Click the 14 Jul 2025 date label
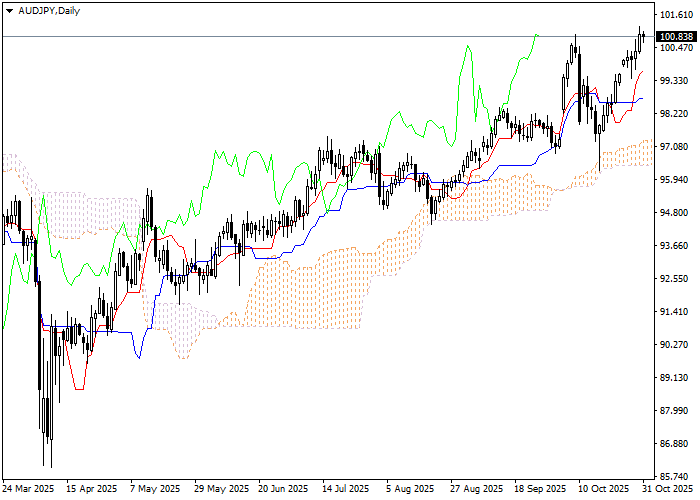The image size is (700, 500). pos(348,489)
